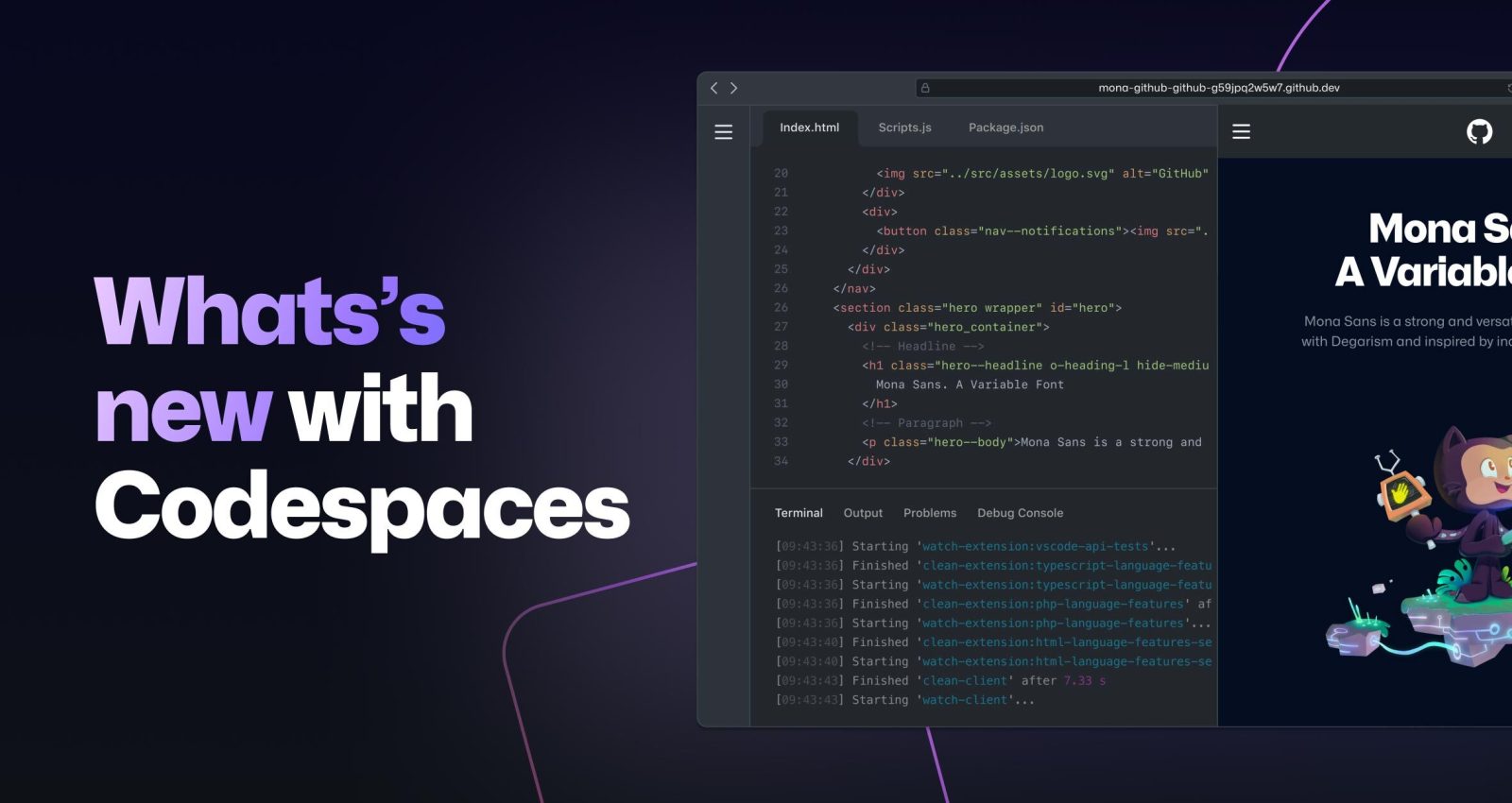This screenshot has width=1512, height=803.
Task: Click line number 20 in the gutter
Action: point(781,174)
